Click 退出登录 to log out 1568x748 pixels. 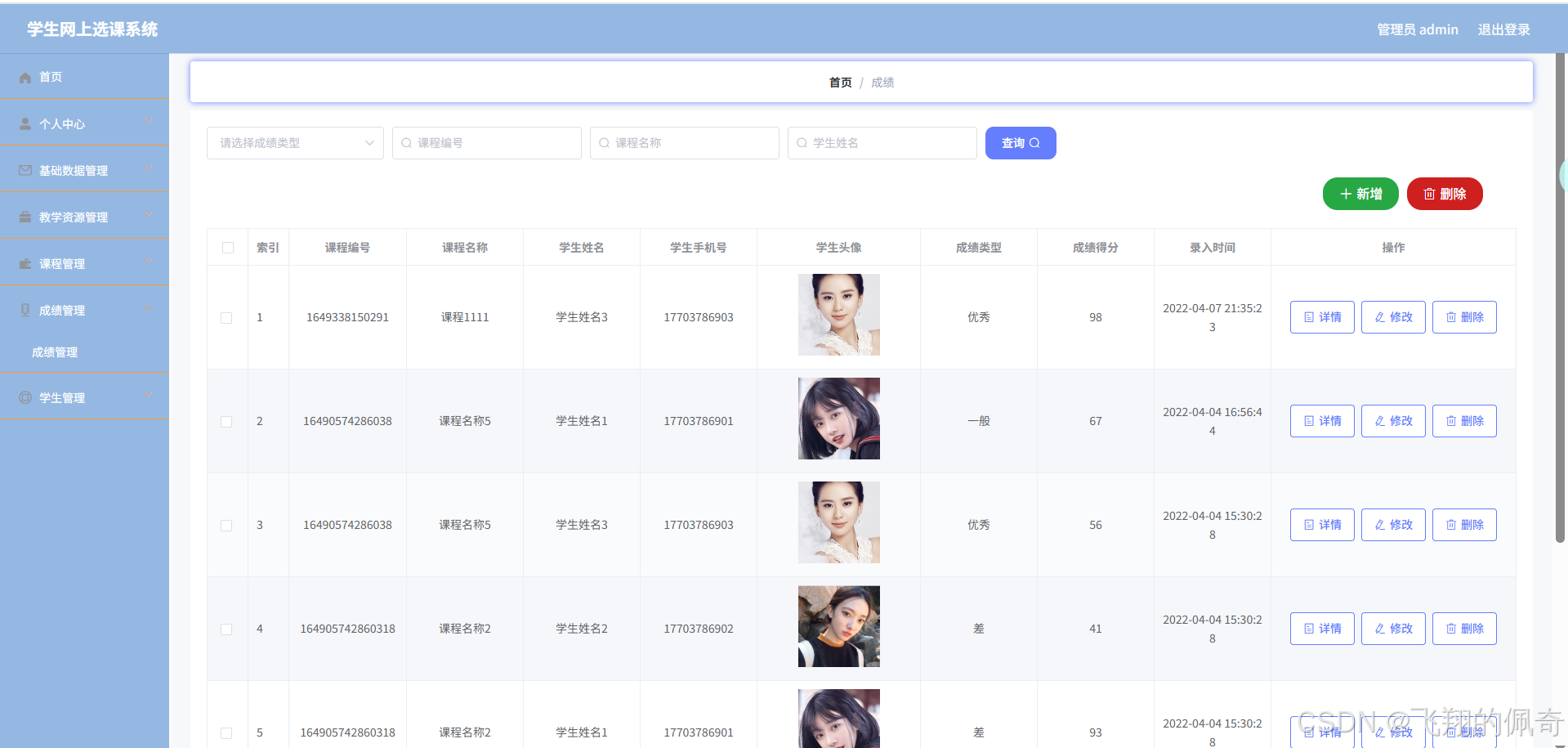pyautogui.click(x=1503, y=29)
